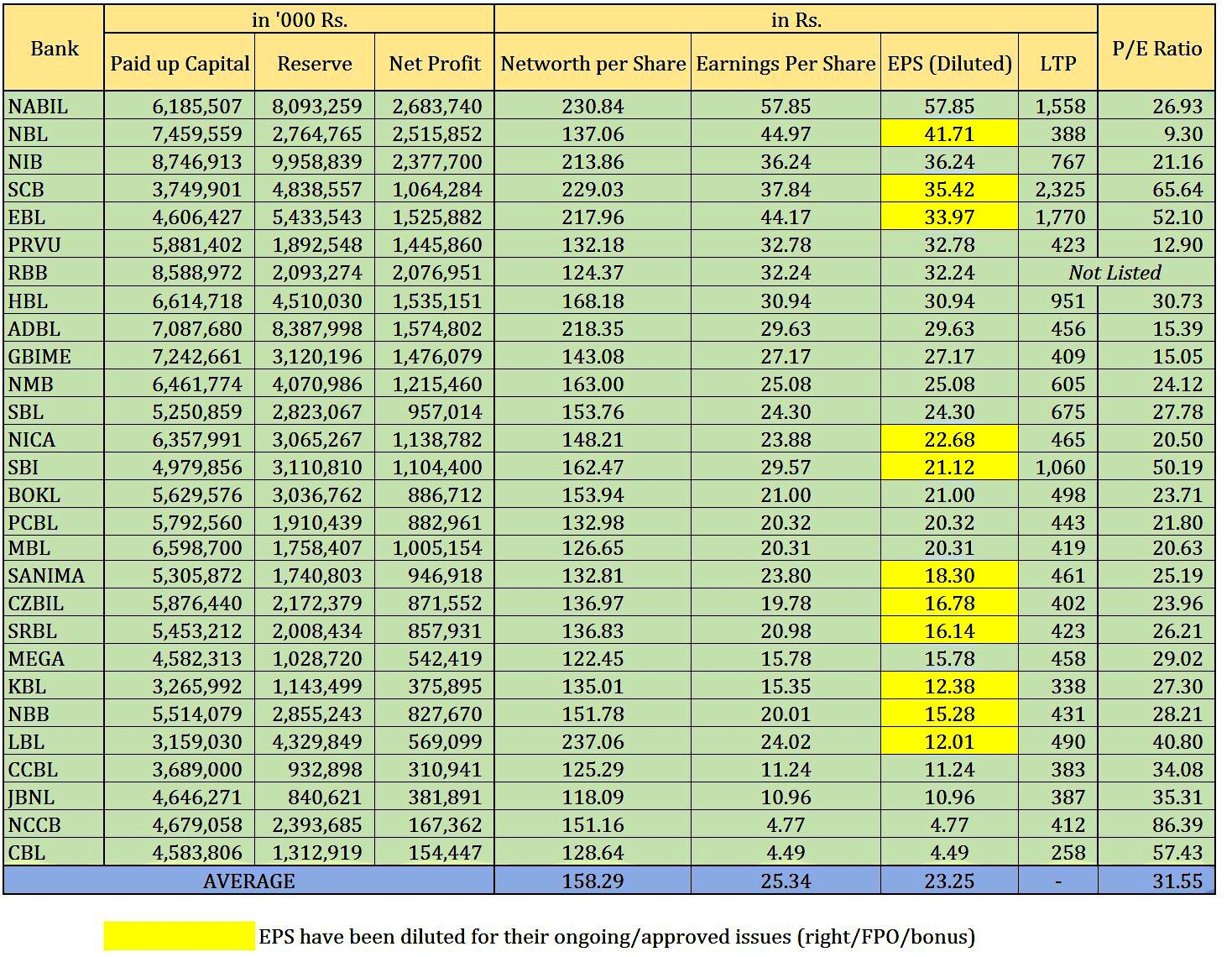This screenshot has width=1232, height=957.
Task: Click CBL's LTP value 258
Action: coord(1057,852)
